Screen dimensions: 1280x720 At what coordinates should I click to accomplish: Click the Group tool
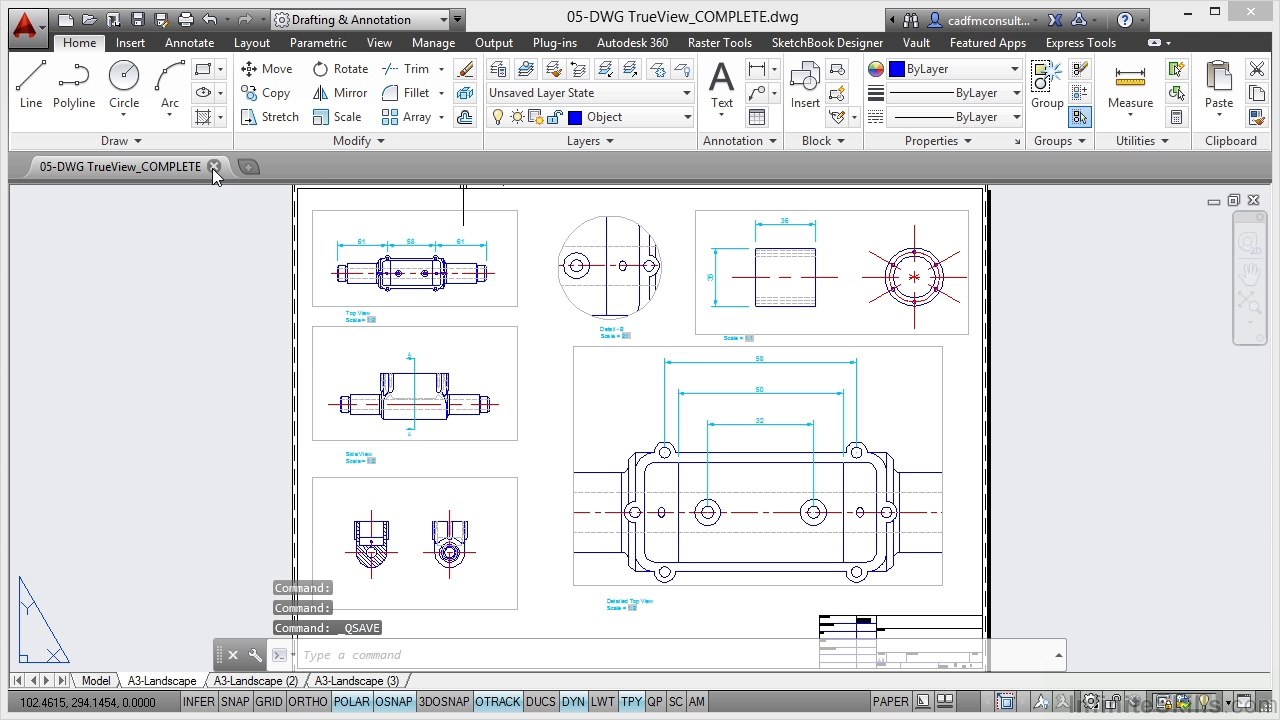[1047, 84]
